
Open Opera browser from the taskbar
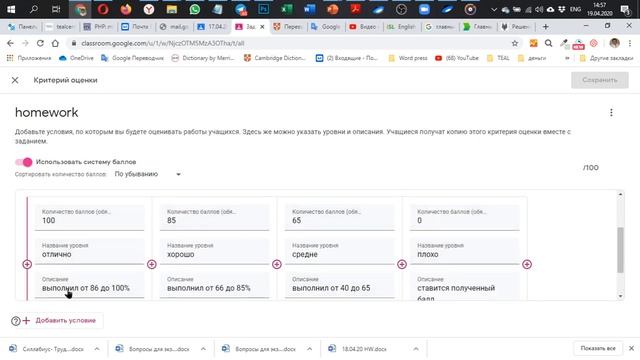pos(103,9)
